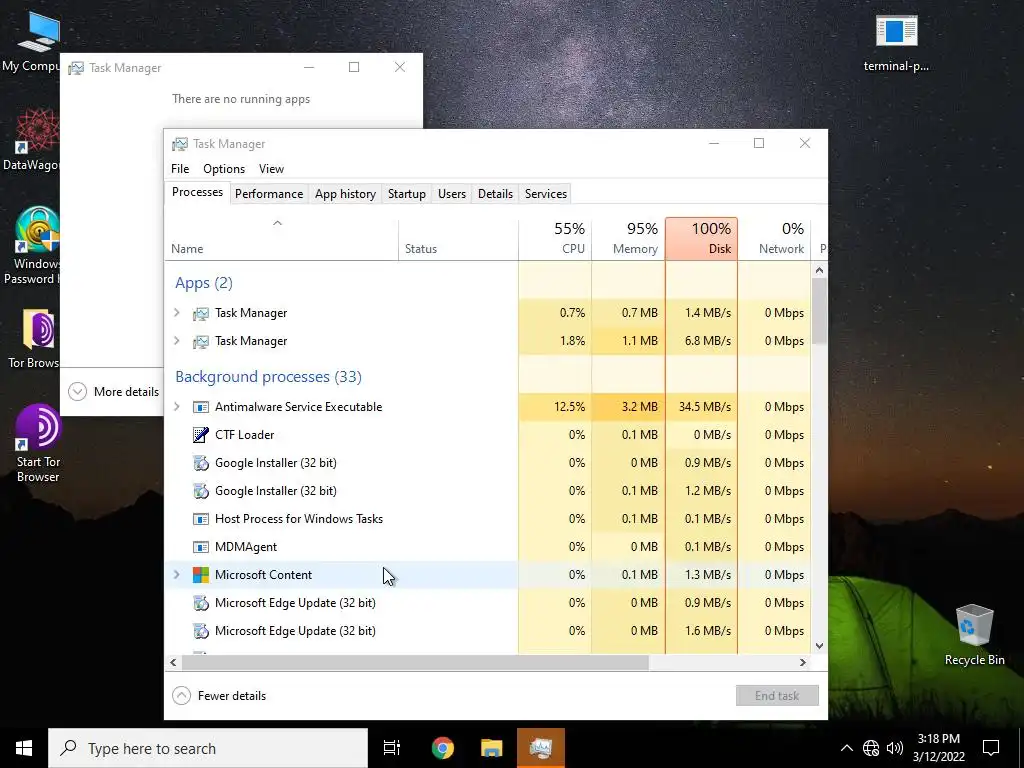Open the File menu
Image resolution: width=1024 pixels, height=768 pixels.
pos(180,169)
